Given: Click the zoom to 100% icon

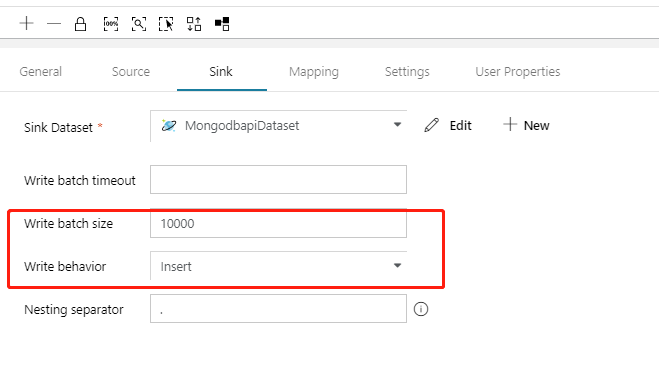Looking at the screenshot, I should coord(111,24).
